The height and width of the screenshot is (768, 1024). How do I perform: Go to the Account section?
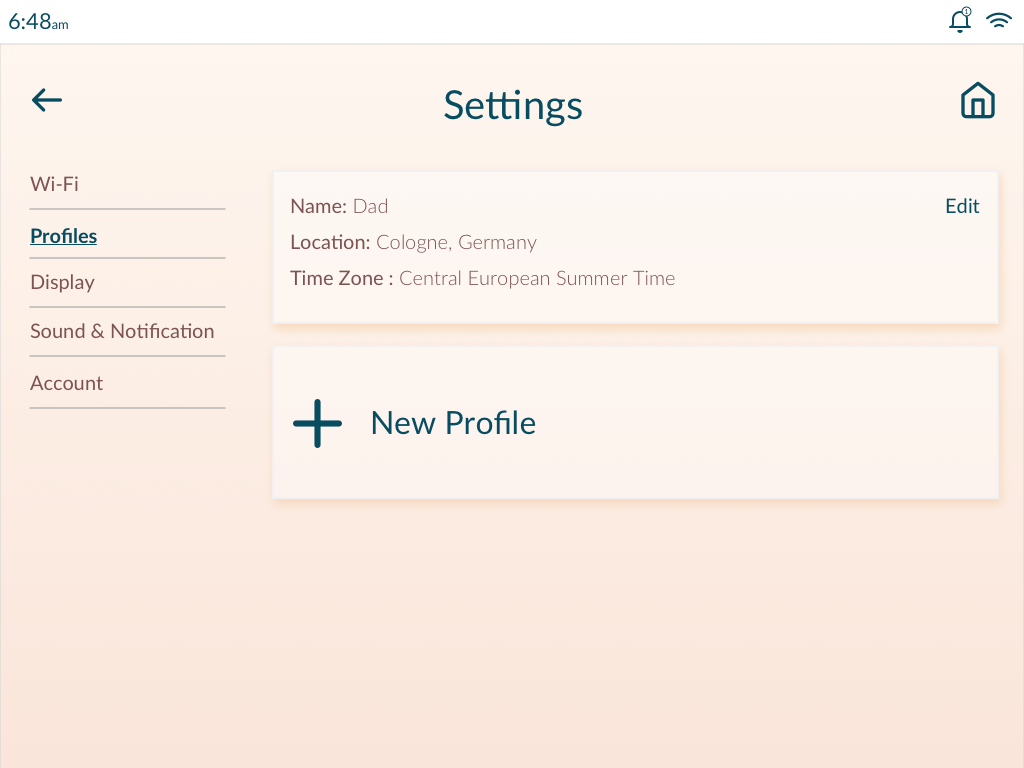[x=67, y=383]
